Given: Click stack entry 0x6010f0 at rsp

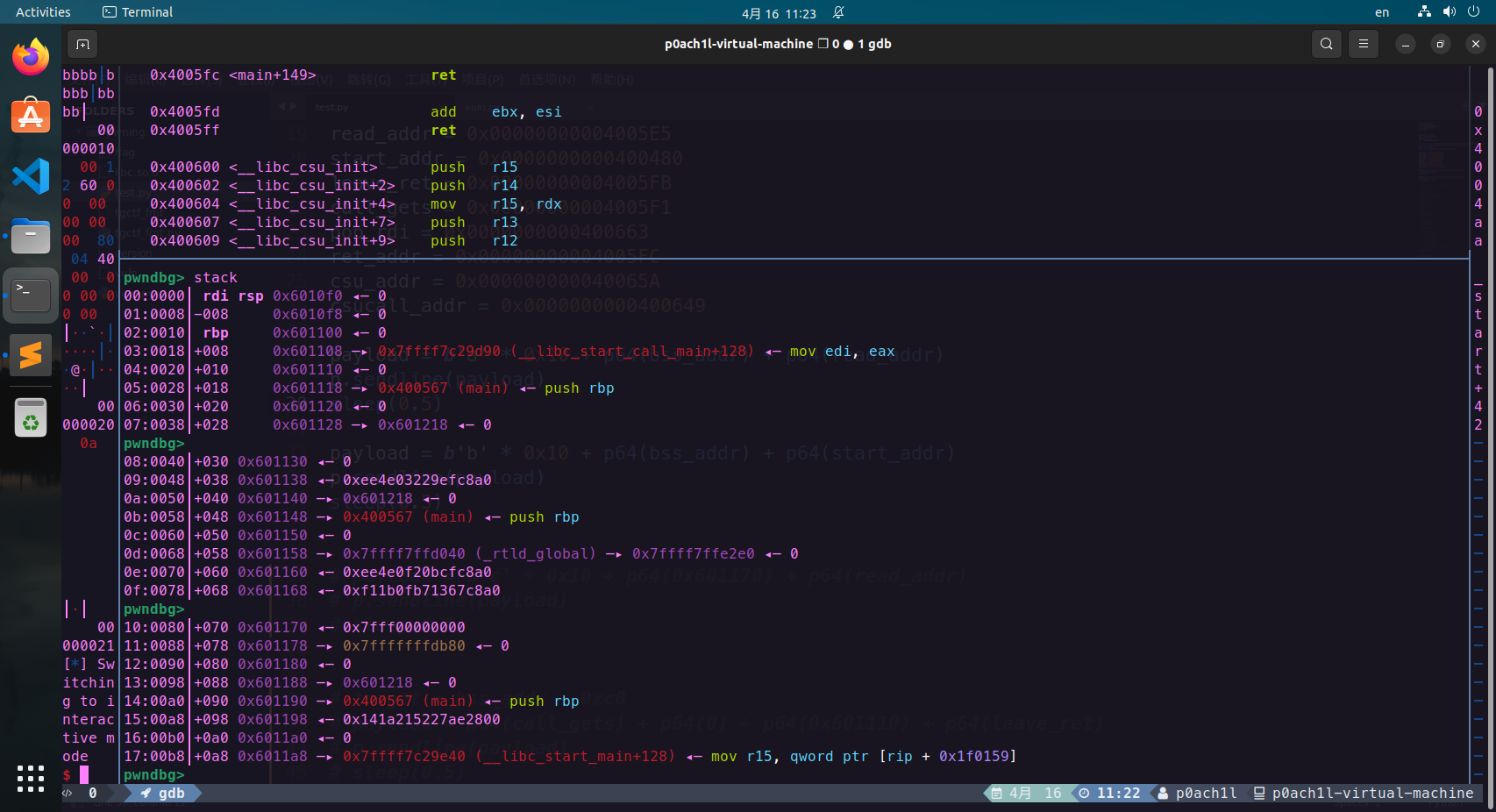Looking at the screenshot, I should point(308,296).
